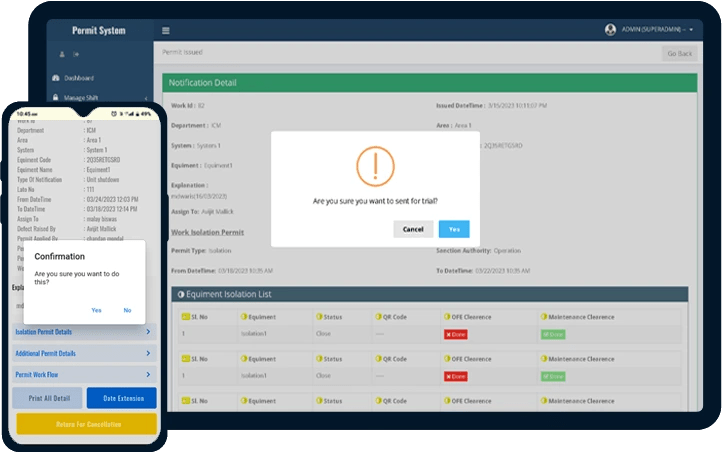Click the logout icon in the sidebar

click(x=76, y=54)
